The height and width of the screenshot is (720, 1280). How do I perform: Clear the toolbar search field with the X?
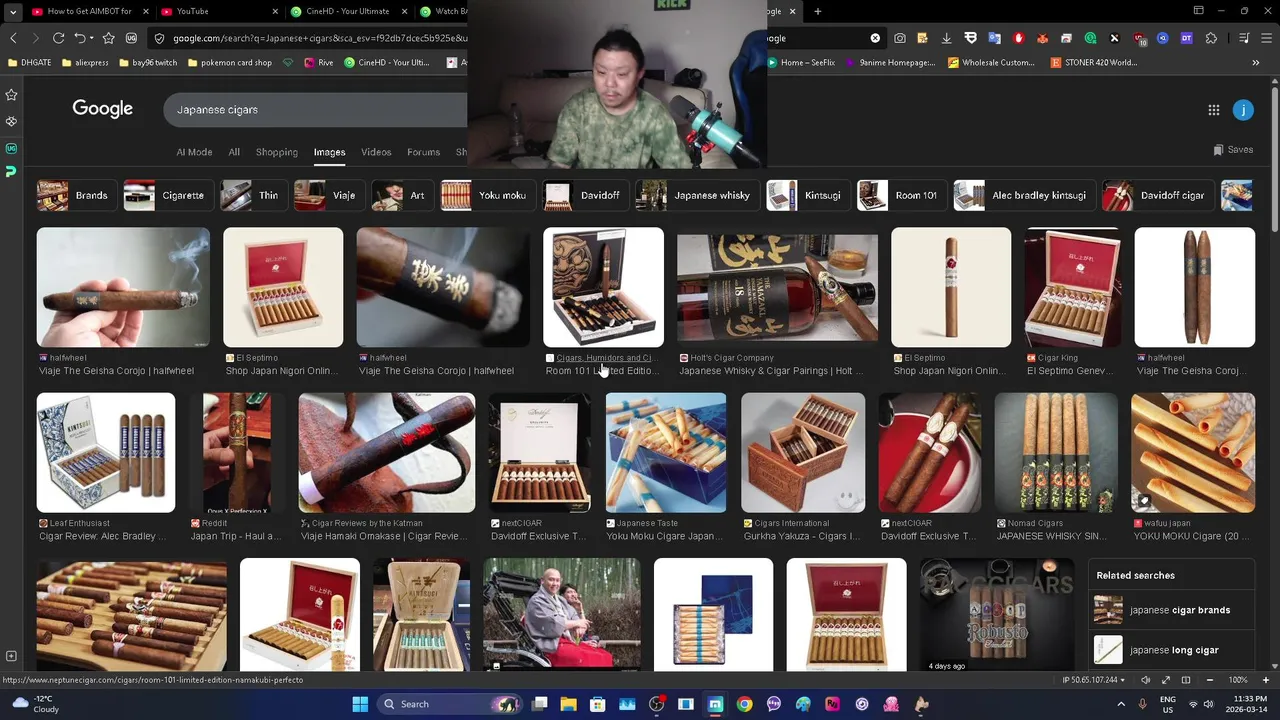tap(875, 38)
